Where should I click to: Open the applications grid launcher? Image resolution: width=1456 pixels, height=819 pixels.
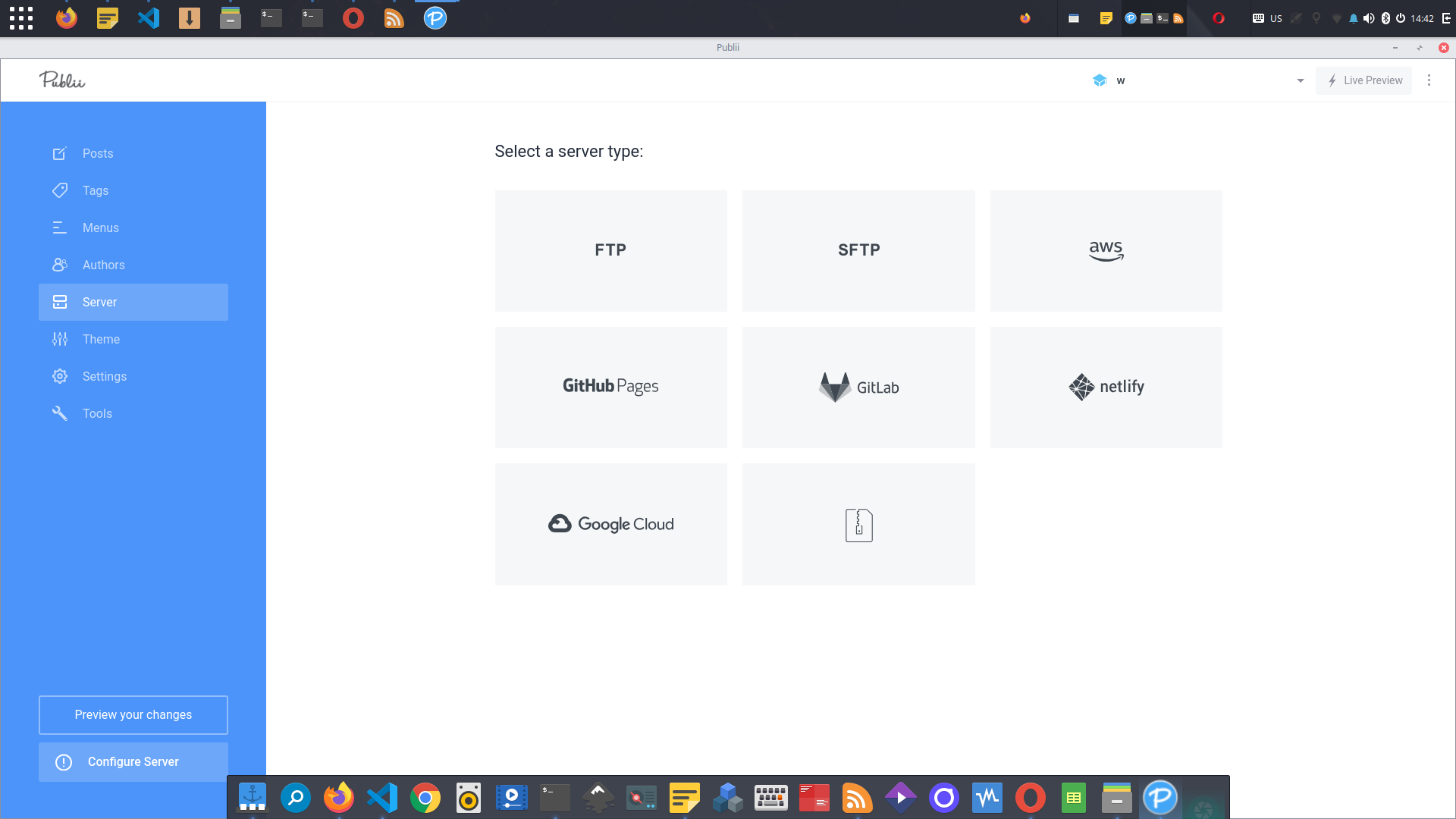coord(21,18)
